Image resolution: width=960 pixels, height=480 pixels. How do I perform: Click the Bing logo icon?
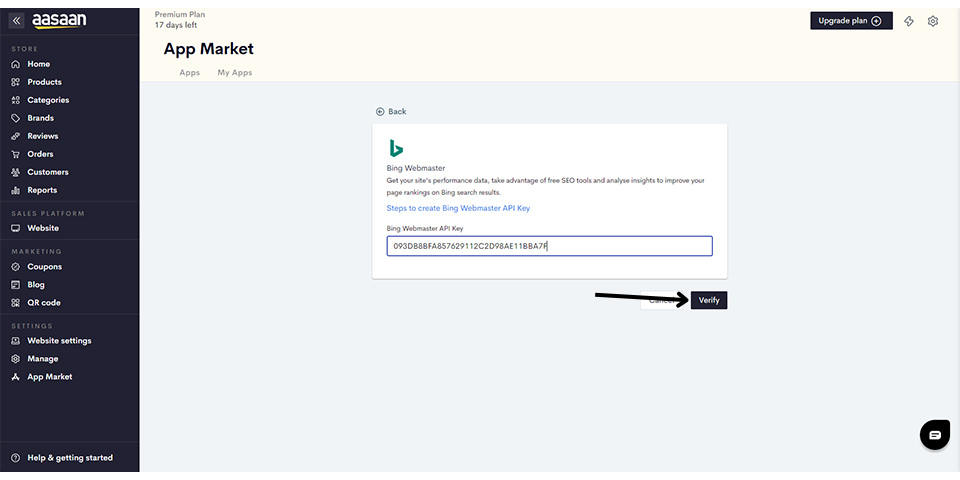[x=396, y=149]
